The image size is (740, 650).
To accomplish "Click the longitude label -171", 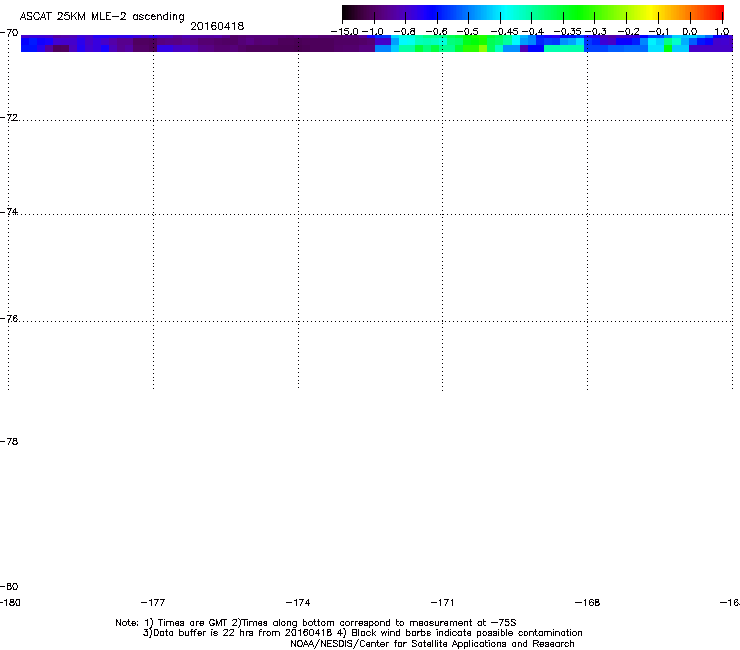I will pos(442,602).
